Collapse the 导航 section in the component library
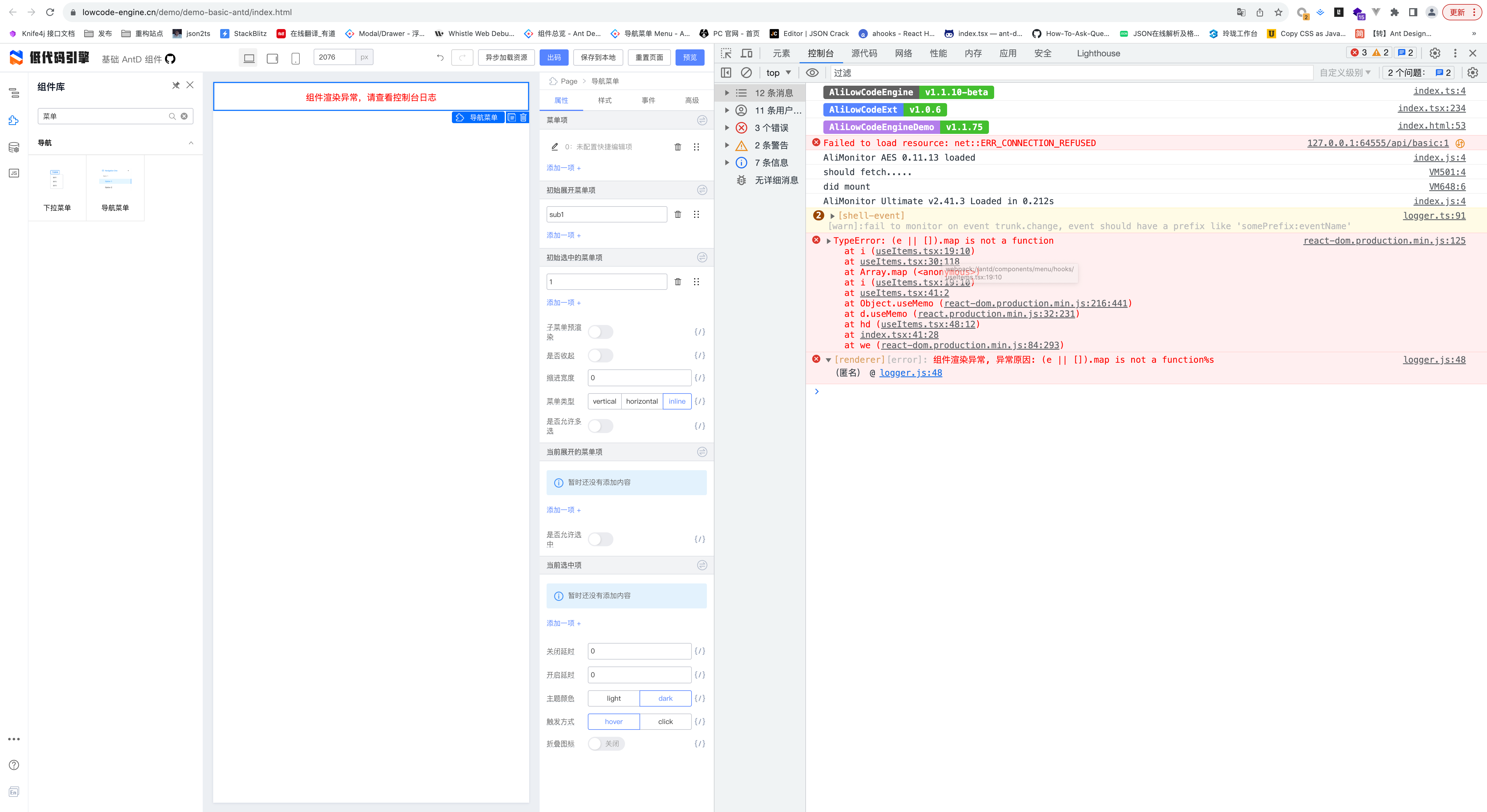Screen dimensions: 1487x812 [x=191, y=143]
